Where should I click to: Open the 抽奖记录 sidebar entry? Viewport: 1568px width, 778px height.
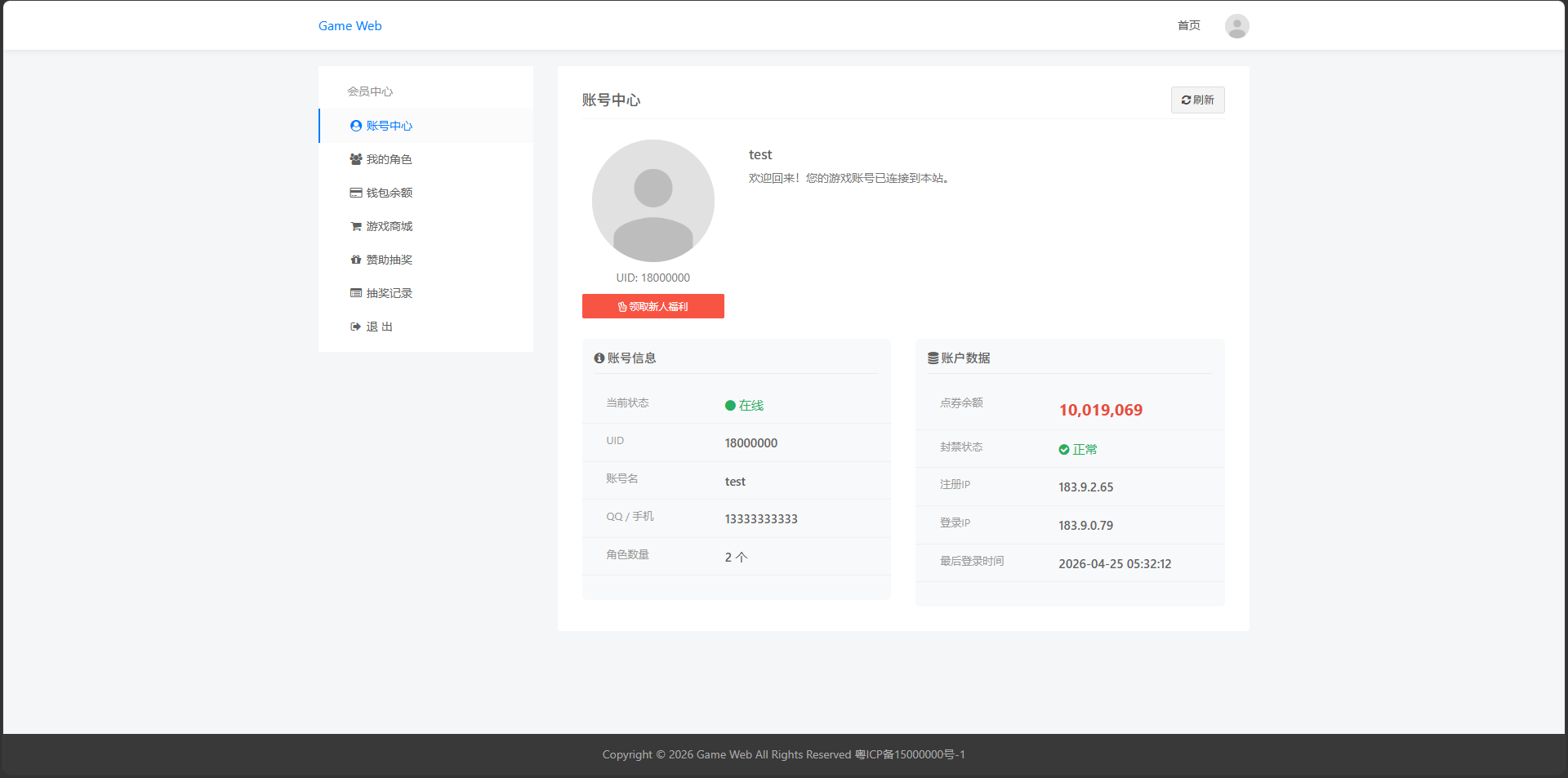coord(389,293)
